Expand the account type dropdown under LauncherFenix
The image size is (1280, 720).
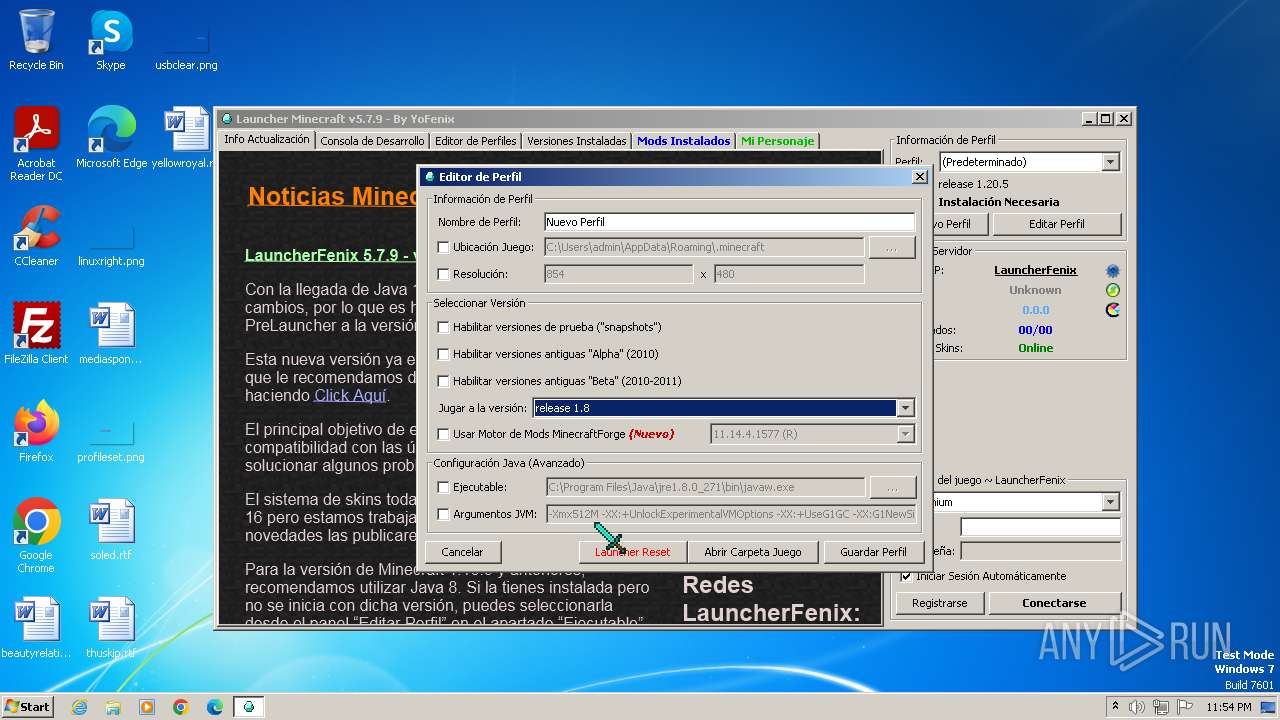pyautogui.click(x=1110, y=502)
